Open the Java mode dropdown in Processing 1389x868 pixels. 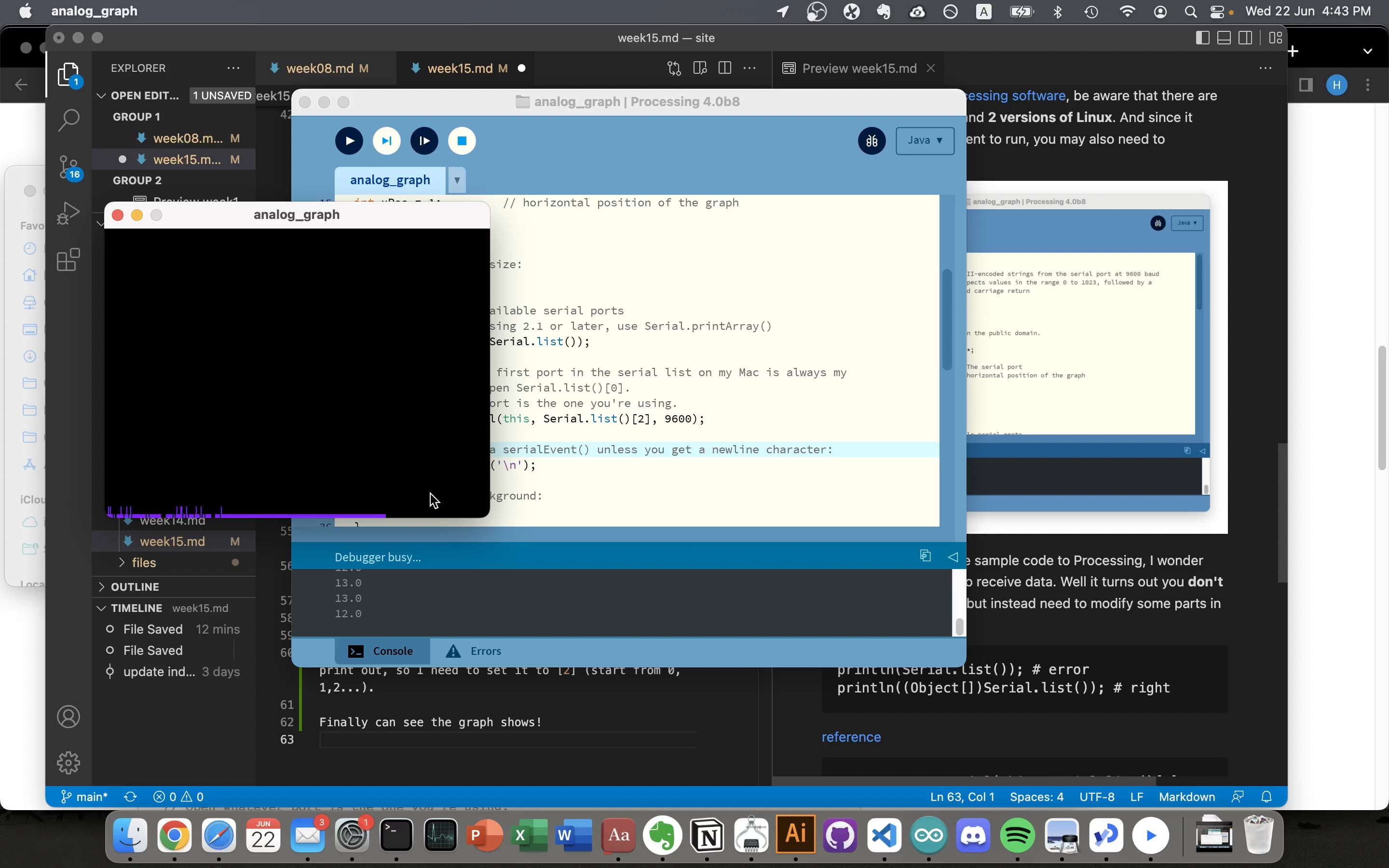[x=925, y=141]
